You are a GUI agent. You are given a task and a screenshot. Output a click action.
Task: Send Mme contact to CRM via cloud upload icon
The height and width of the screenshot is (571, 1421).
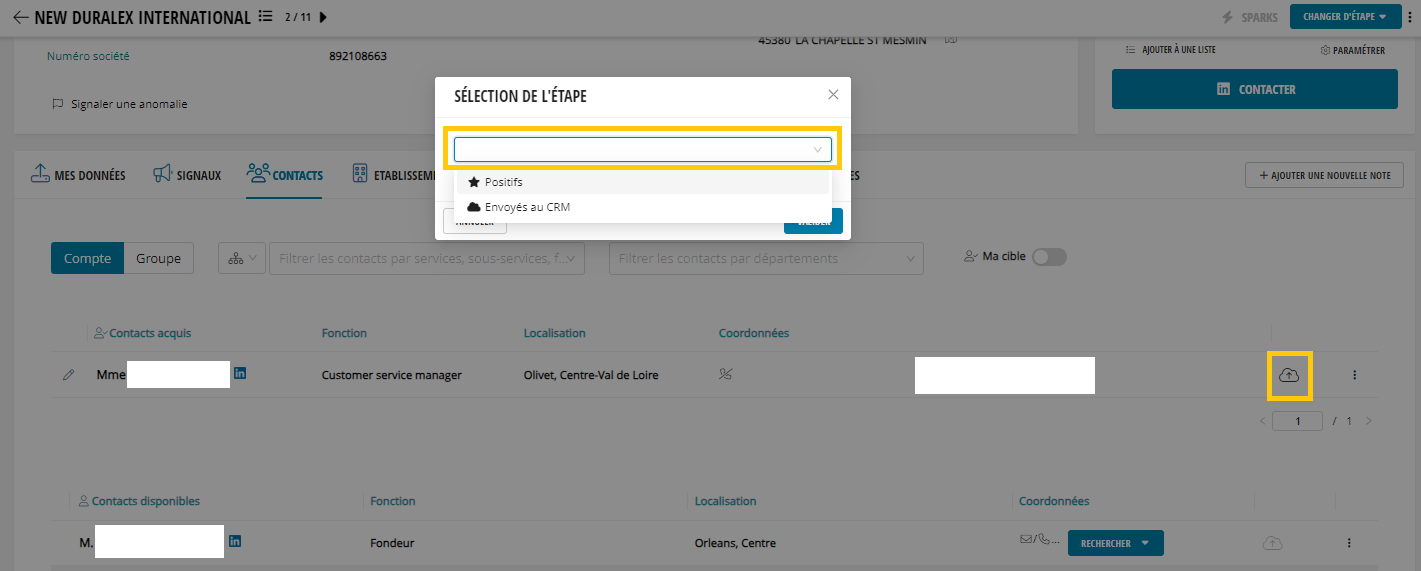click(x=1289, y=375)
